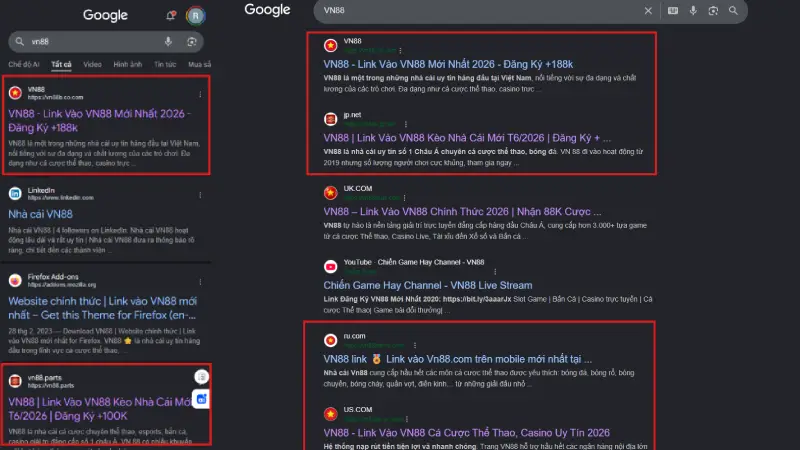Click LinkedIn favicon in left results
The width and height of the screenshot is (800, 450).
tap(15, 193)
